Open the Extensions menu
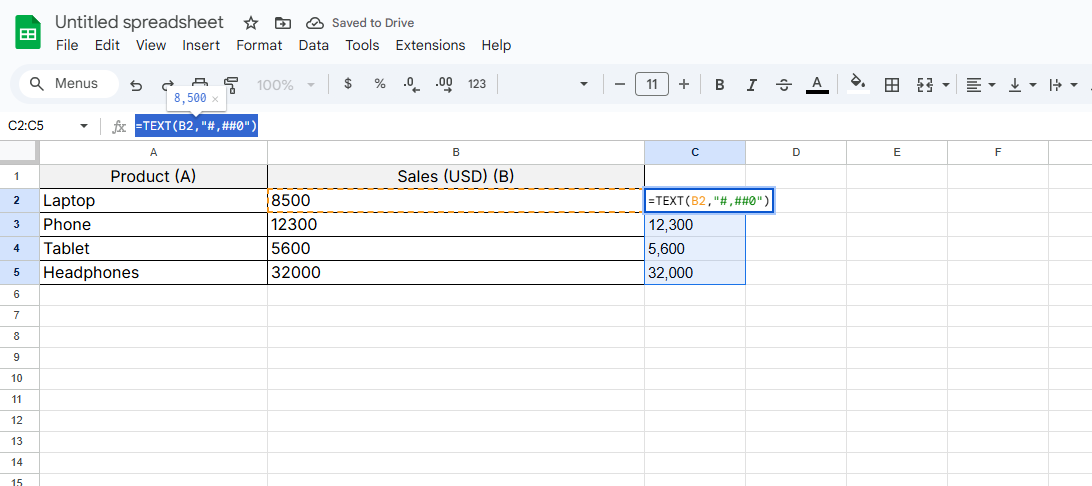 tap(430, 45)
